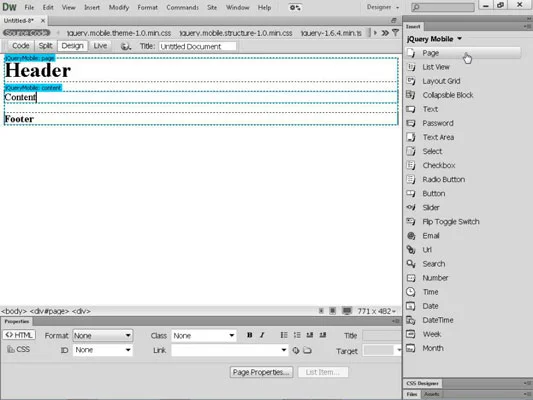This screenshot has height=400, width=533.
Task: Show more related files chevron
Action: [385, 33]
